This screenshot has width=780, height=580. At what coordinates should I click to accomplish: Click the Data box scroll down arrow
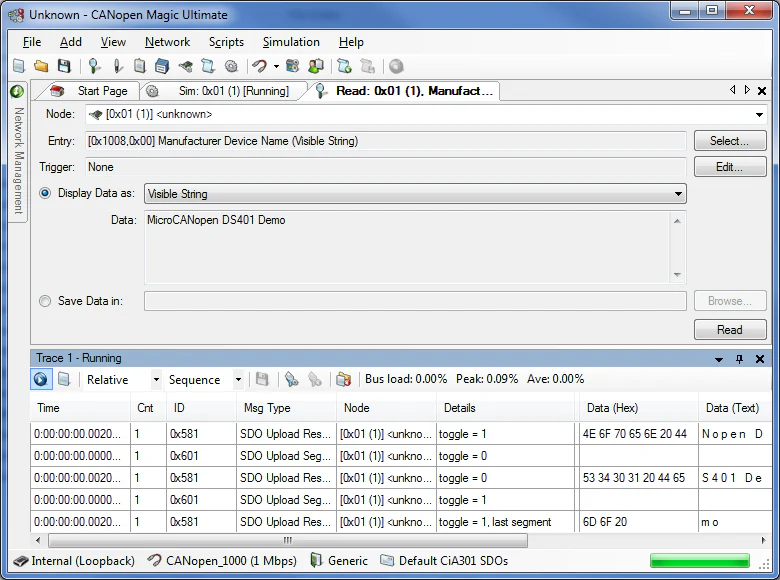(x=677, y=275)
